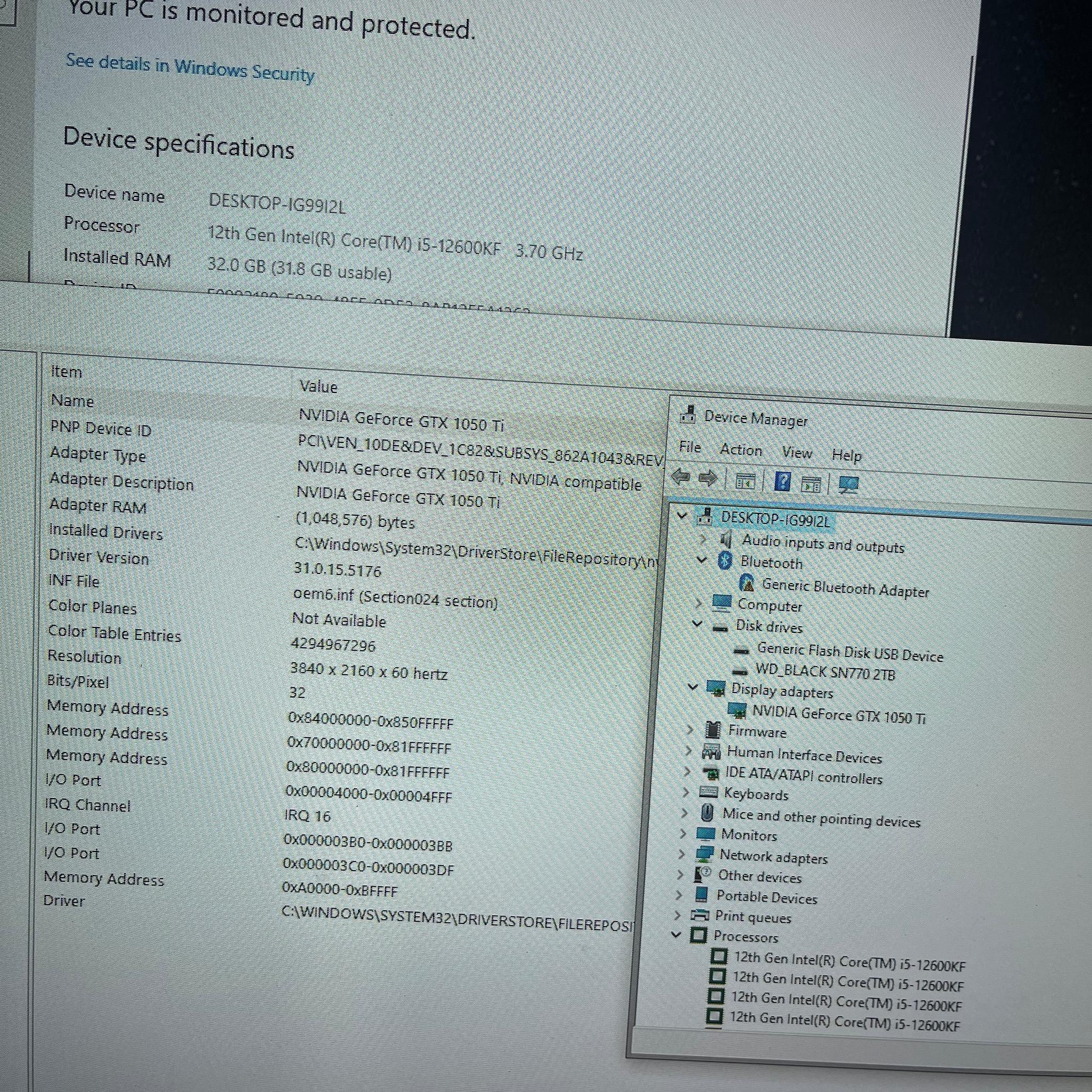Expand the Network adapters node

[681, 854]
